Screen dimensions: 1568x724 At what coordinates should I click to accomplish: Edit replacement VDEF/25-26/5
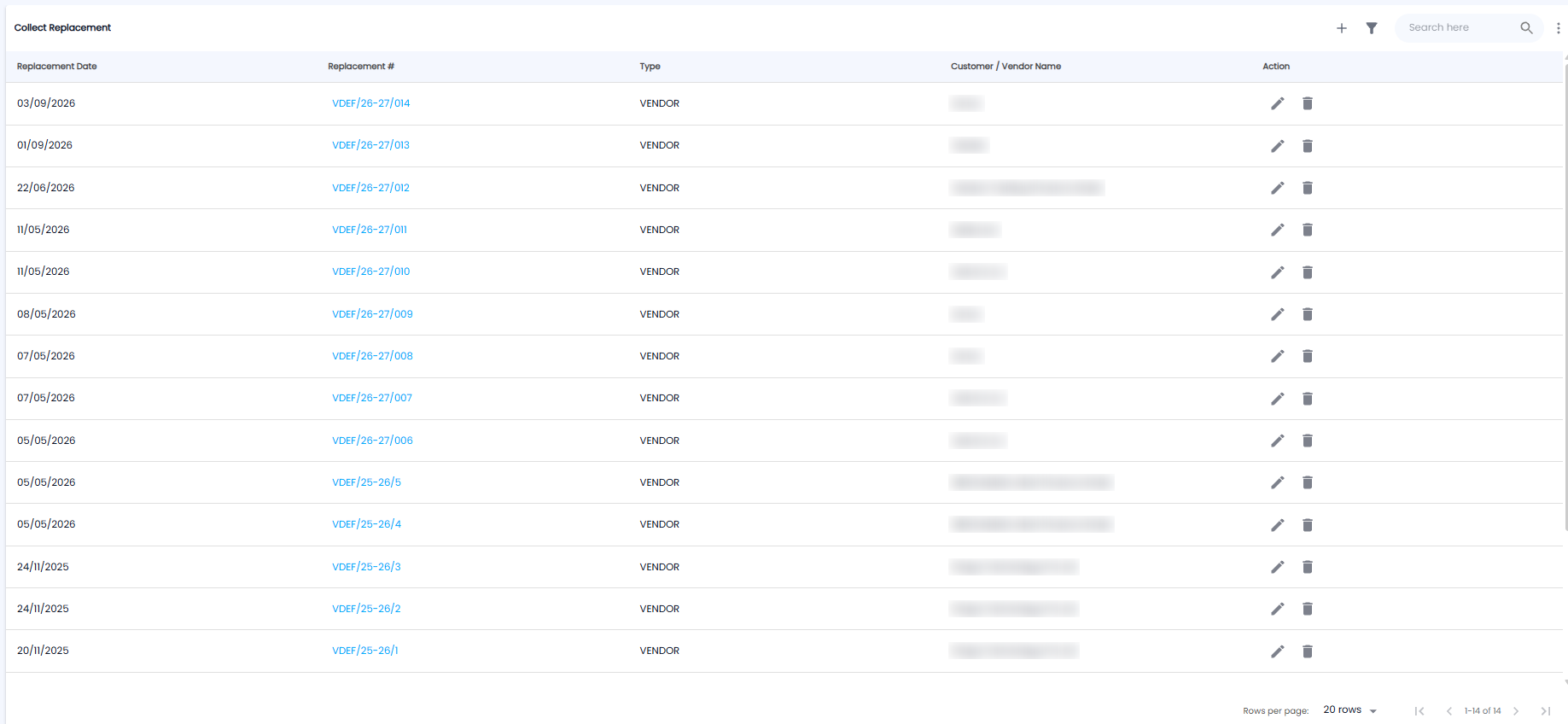click(1278, 482)
